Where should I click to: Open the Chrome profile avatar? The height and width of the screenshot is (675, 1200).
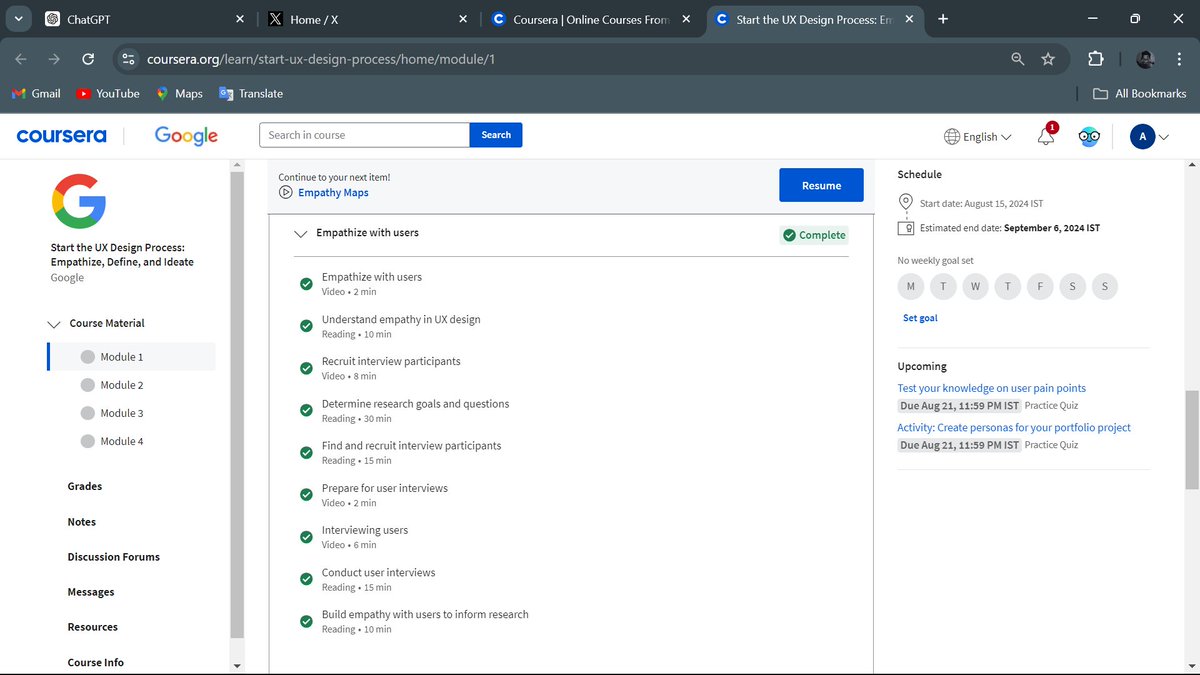(1146, 59)
